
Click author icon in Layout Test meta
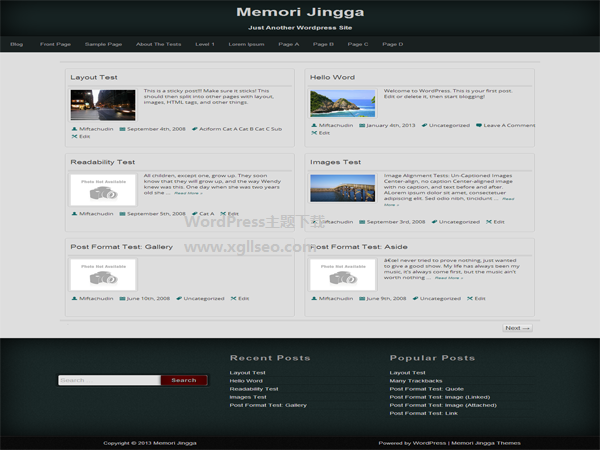(74, 129)
